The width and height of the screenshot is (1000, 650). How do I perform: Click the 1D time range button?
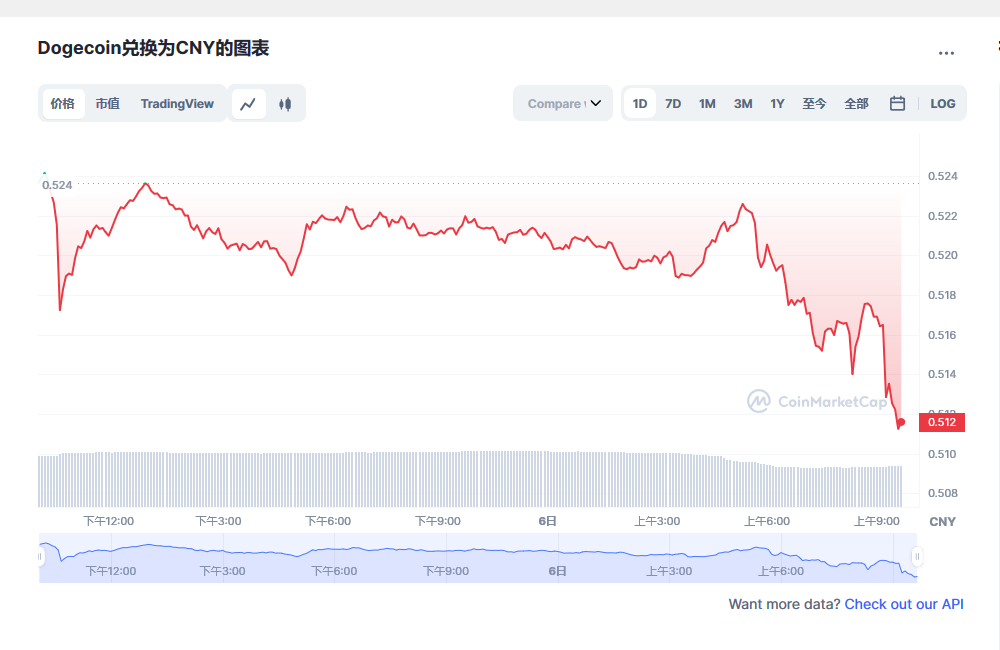pyautogui.click(x=639, y=103)
